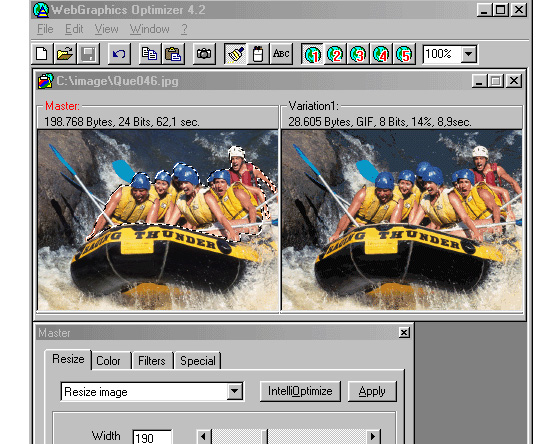The image size is (560, 444).
Task: Open the Window menu
Action: 150,29
